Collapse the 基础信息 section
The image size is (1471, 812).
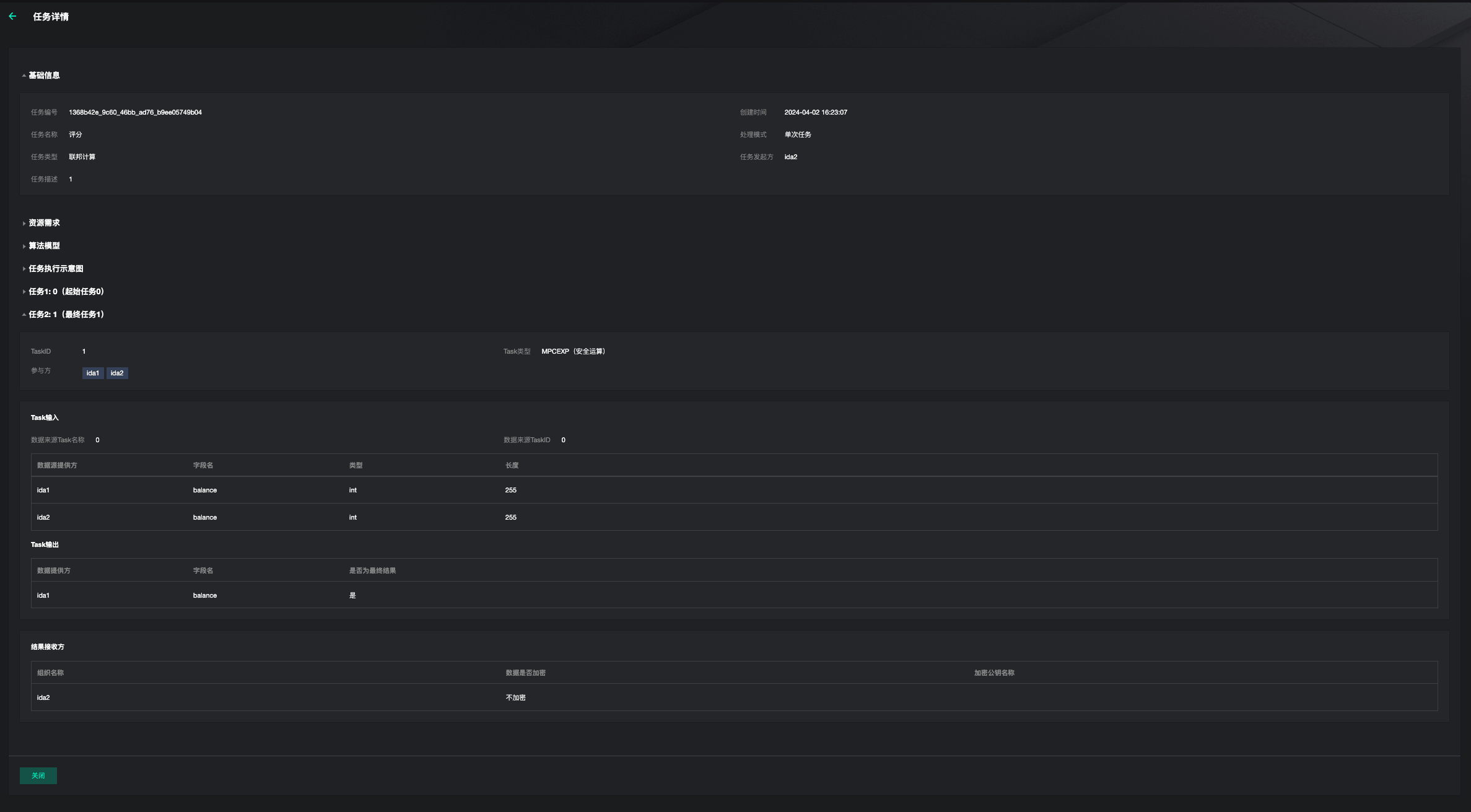pyautogui.click(x=43, y=76)
